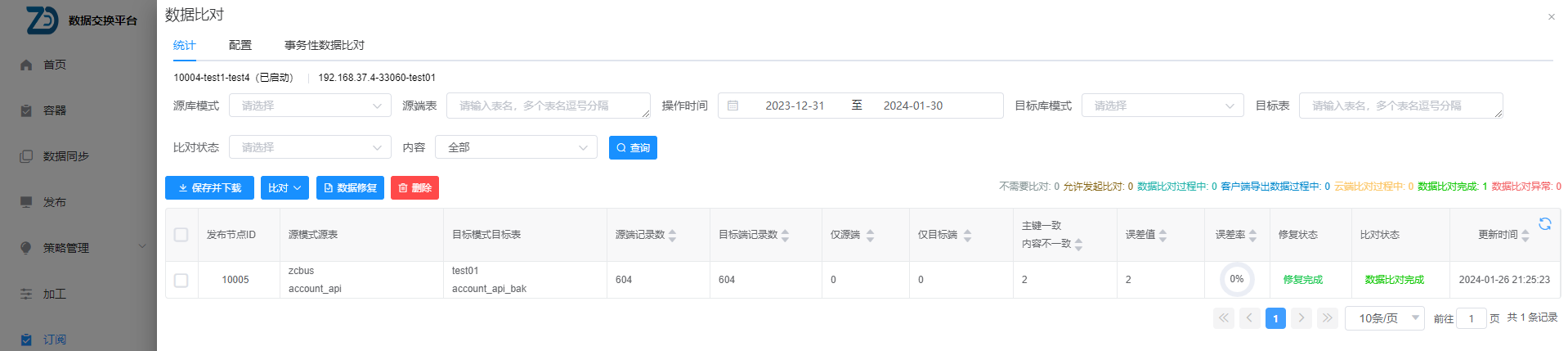Click the data sync sidebar icon
The width and height of the screenshot is (1568, 351).
[x=26, y=156]
